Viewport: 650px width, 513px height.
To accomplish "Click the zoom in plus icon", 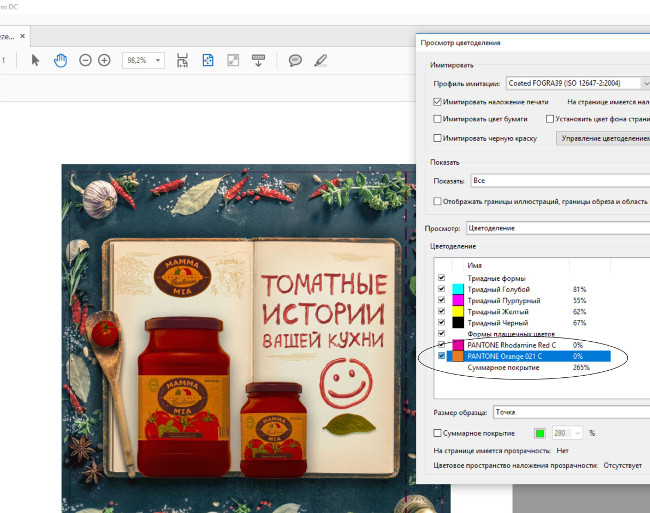I will [104, 61].
